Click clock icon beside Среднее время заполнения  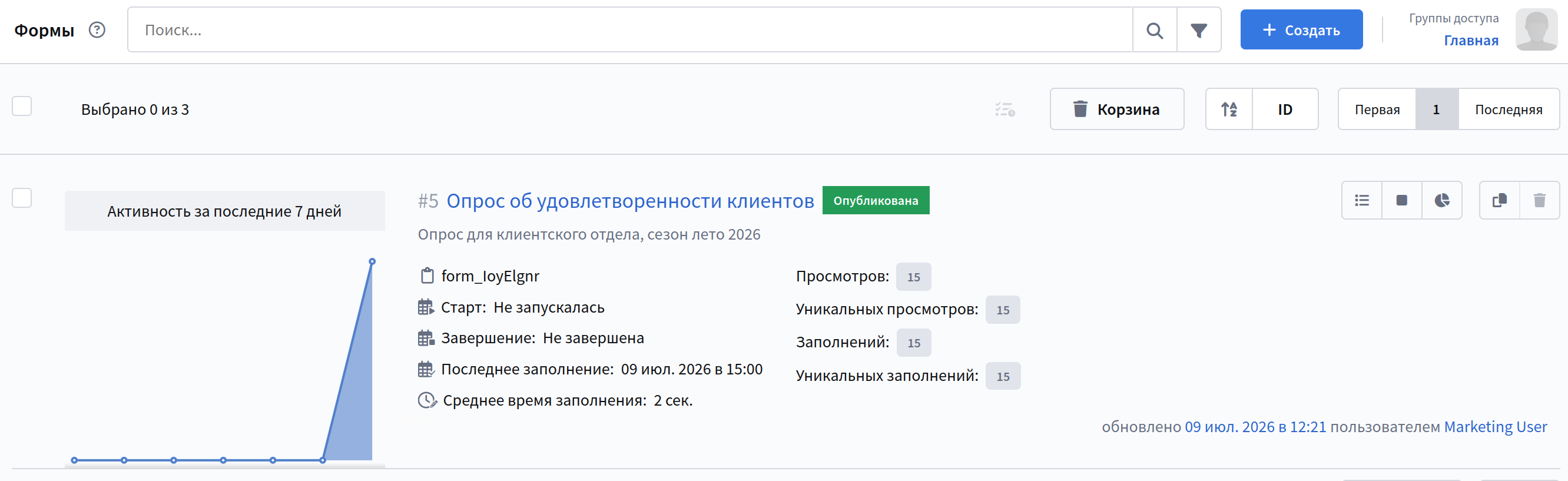point(427,400)
